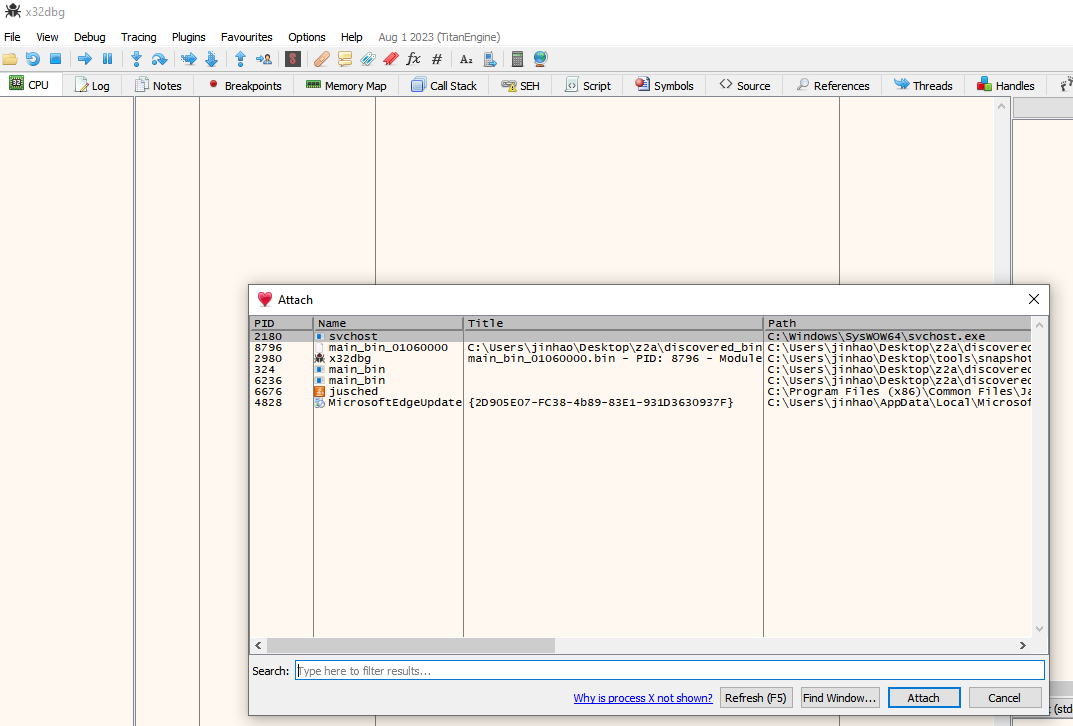This screenshot has width=1073, height=726.
Task: Open the Plugins menu
Action: pyautogui.click(x=188, y=37)
